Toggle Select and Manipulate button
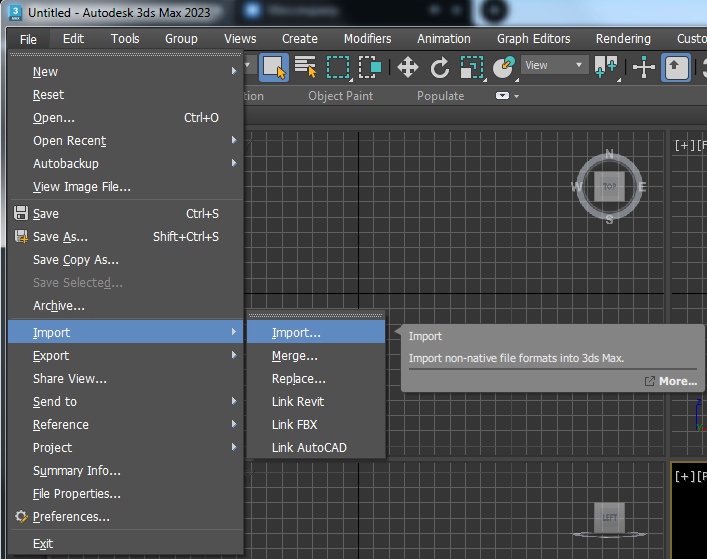The image size is (707, 559). tap(644, 67)
